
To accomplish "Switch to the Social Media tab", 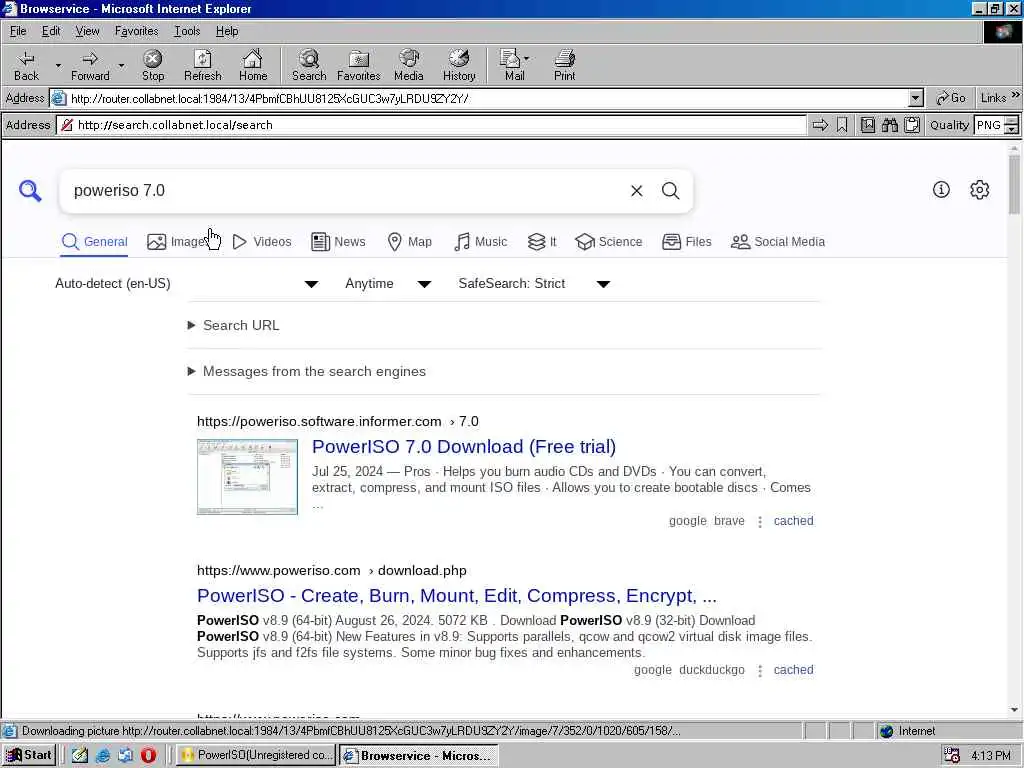I will [x=777, y=242].
